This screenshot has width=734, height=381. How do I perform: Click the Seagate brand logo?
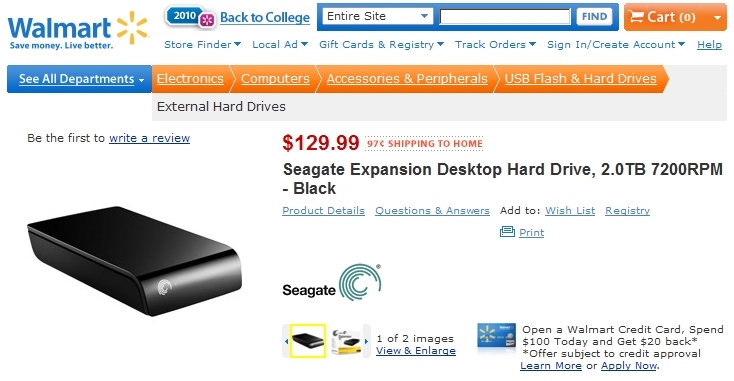click(331, 282)
